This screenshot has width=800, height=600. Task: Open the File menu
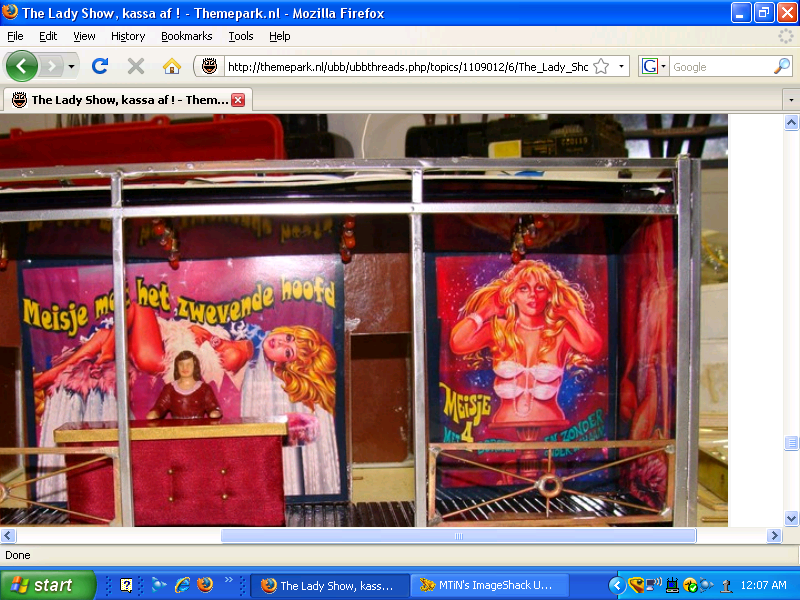coord(15,36)
